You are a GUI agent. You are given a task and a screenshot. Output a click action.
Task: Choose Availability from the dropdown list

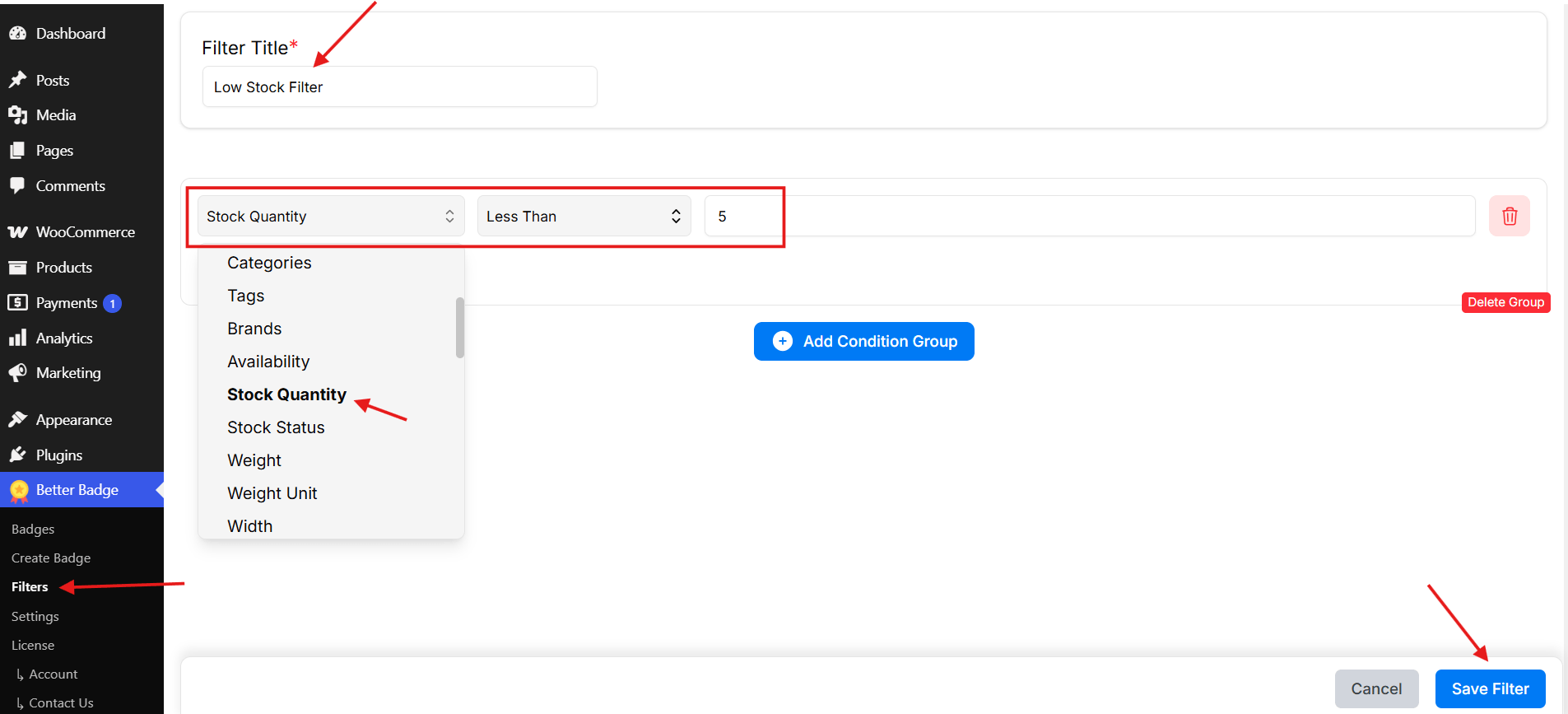(268, 362)
